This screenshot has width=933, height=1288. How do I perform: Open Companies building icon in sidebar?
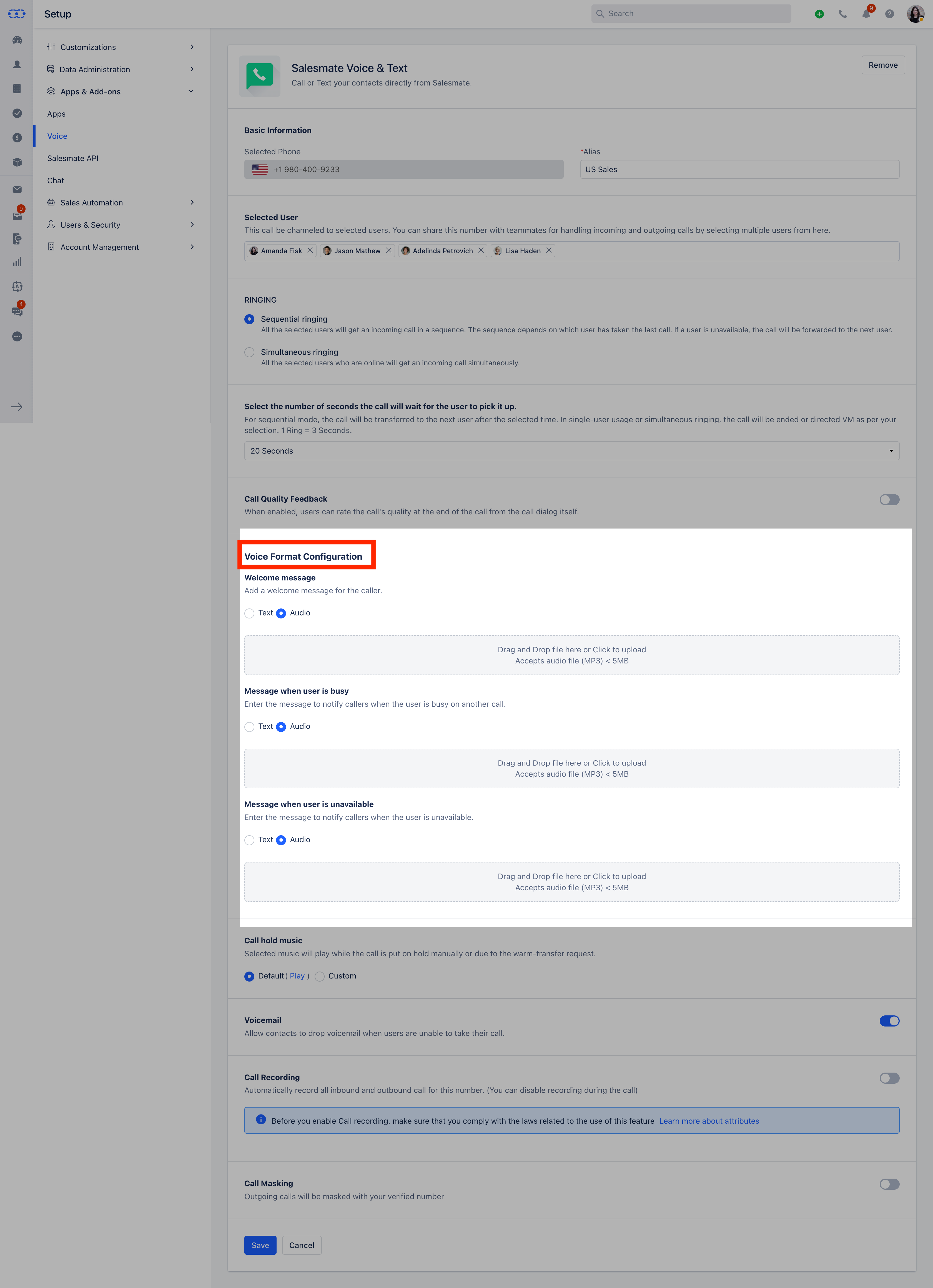pos(17,89)
